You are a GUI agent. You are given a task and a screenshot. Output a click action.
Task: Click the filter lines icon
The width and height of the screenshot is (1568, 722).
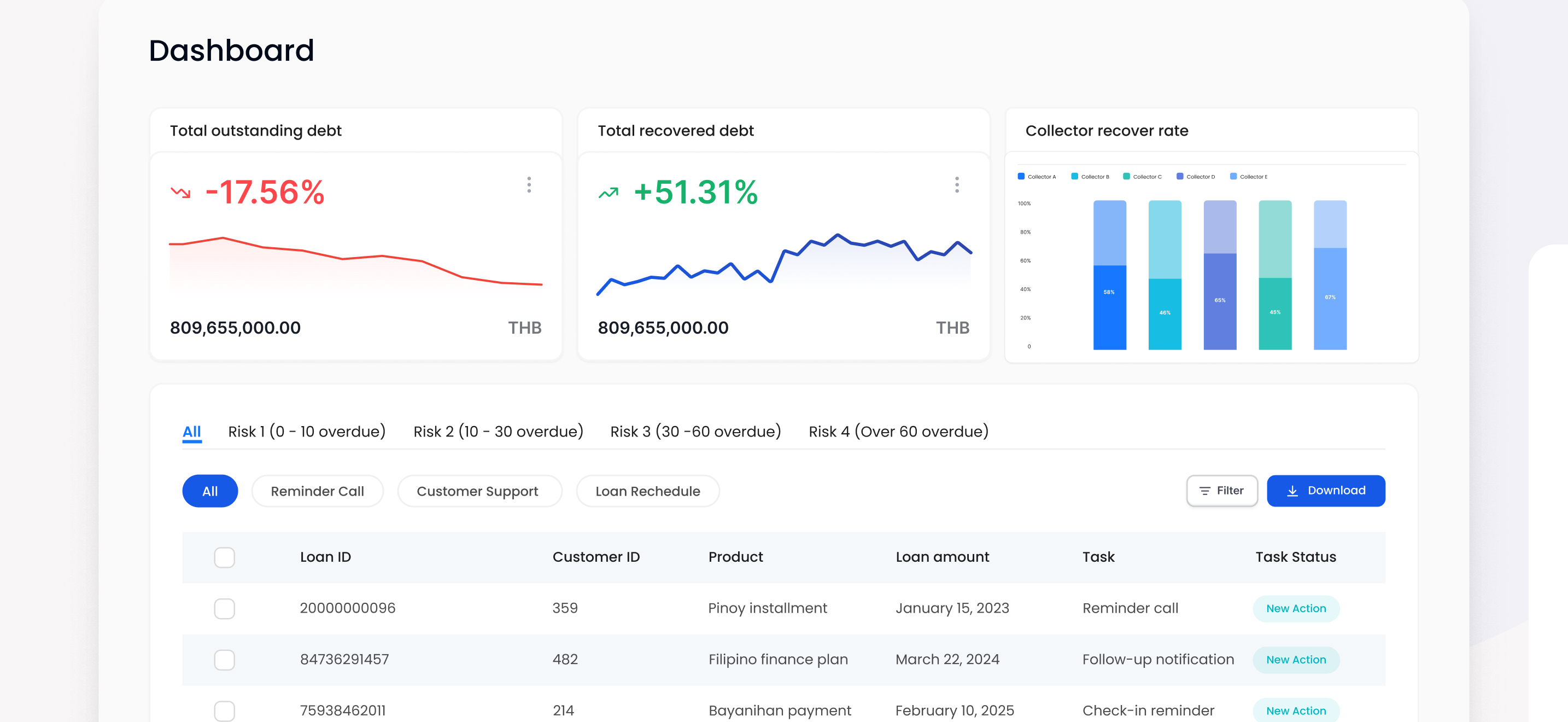pos(1204,491)
